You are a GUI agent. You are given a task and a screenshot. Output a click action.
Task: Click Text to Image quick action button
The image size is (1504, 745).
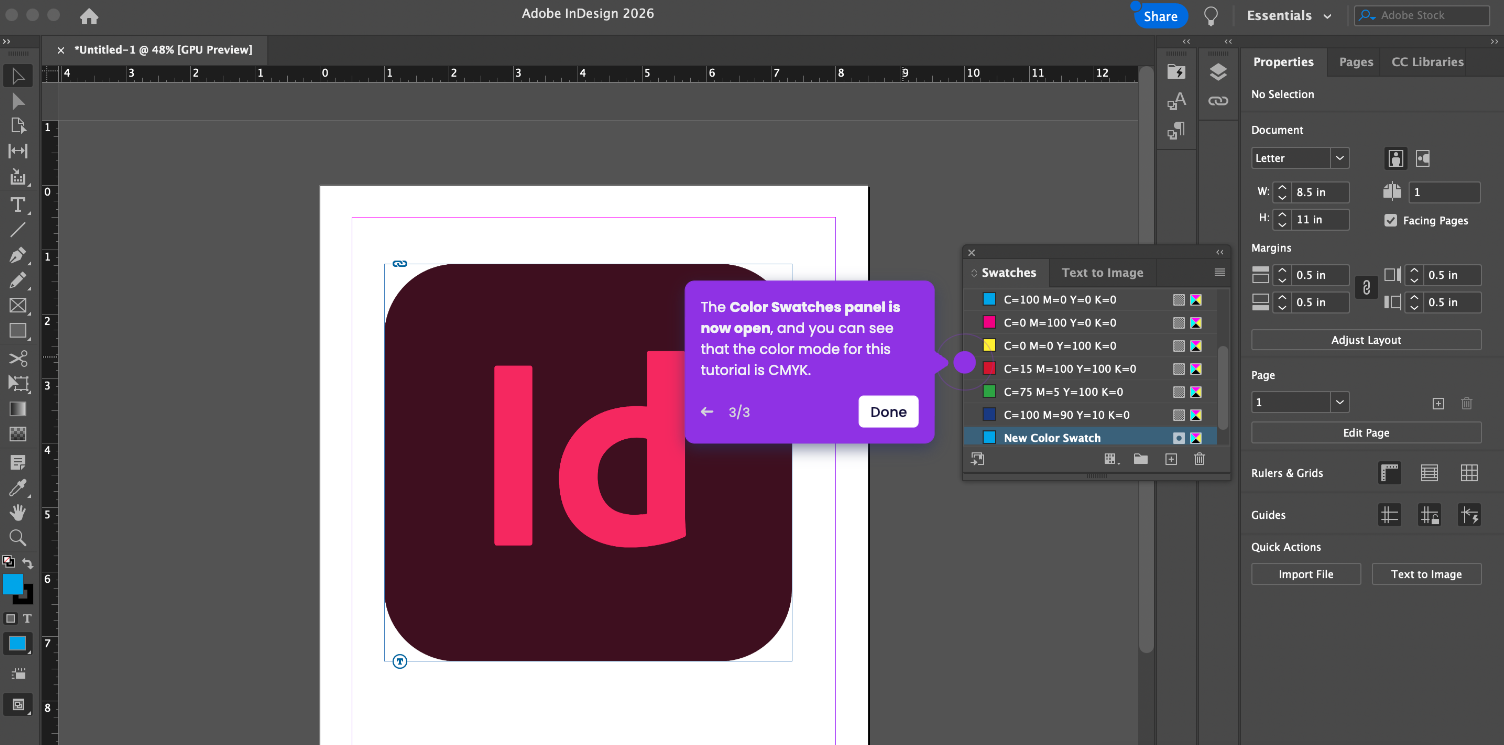click(1426, 574)
